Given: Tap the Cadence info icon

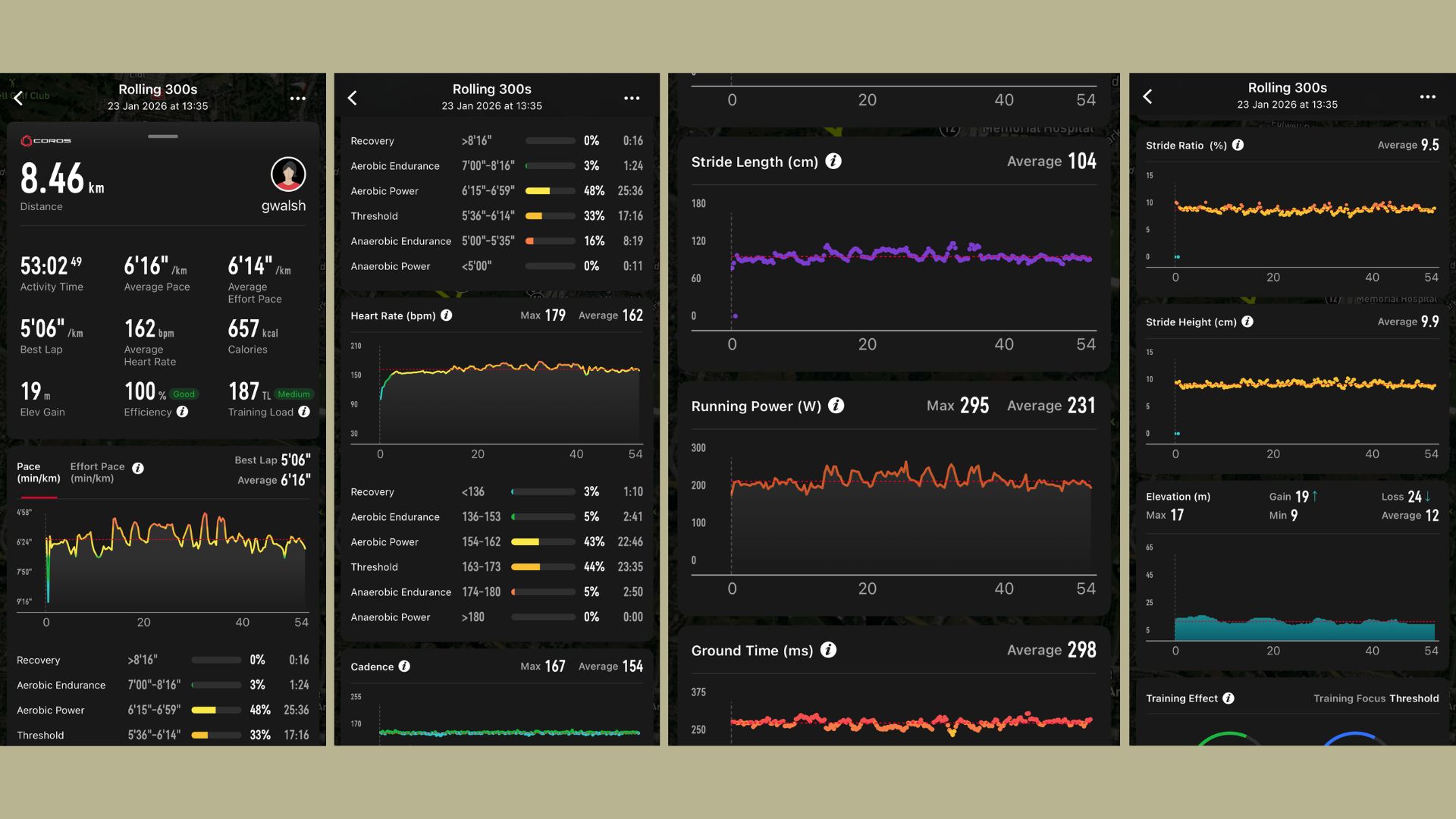Looking at the screenshot, I should [404, 667].
